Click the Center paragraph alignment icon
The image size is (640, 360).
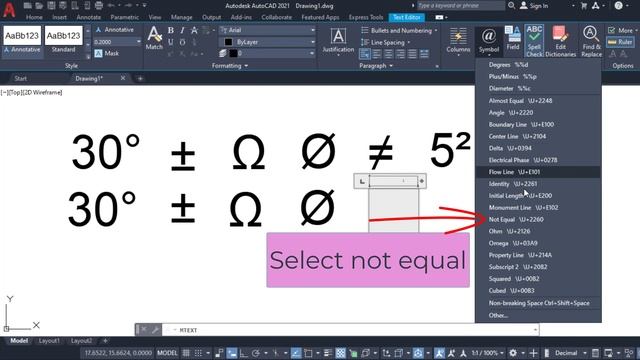point(389,54)
